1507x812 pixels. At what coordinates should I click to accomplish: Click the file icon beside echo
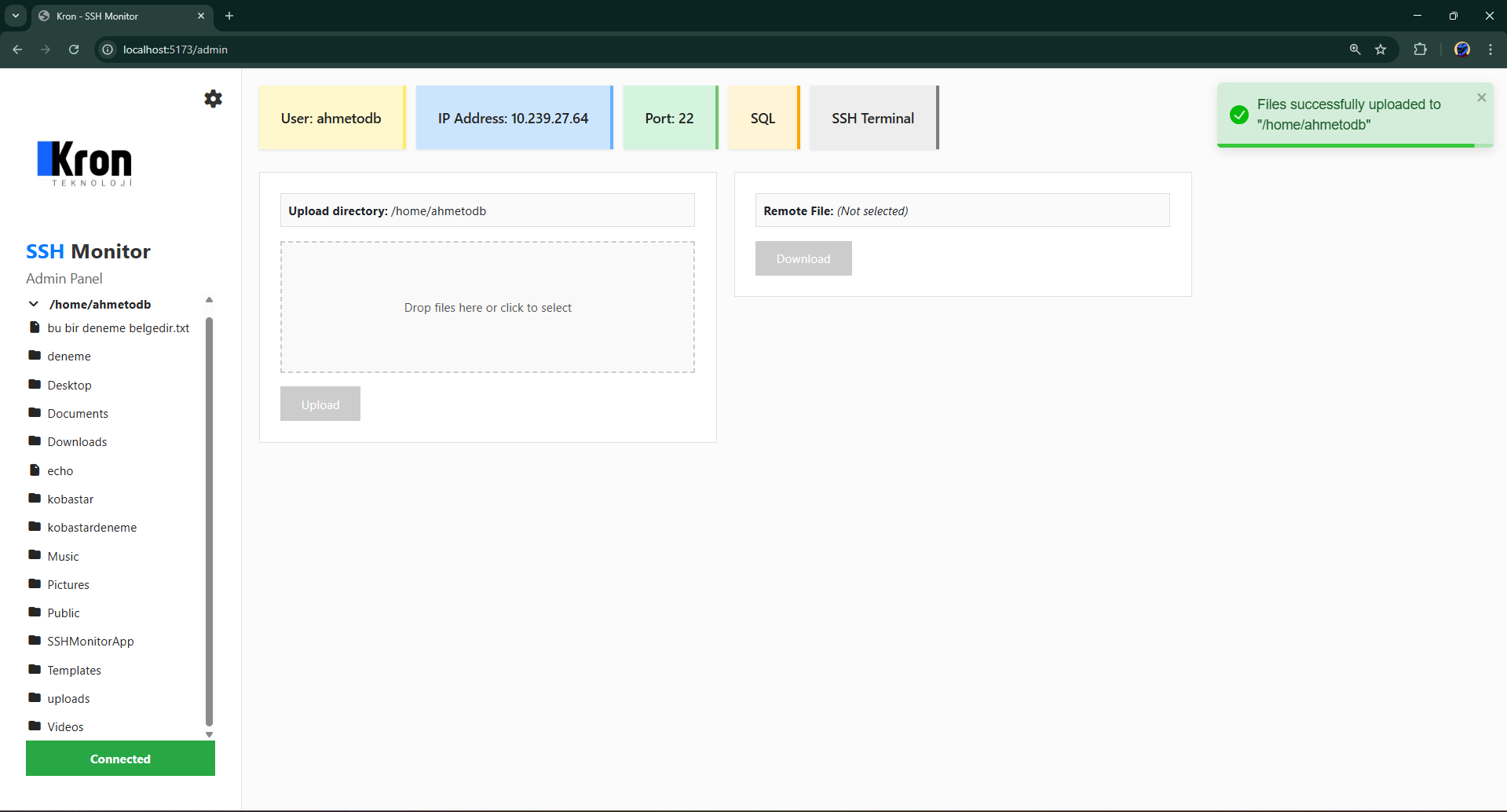pos(35,470)
